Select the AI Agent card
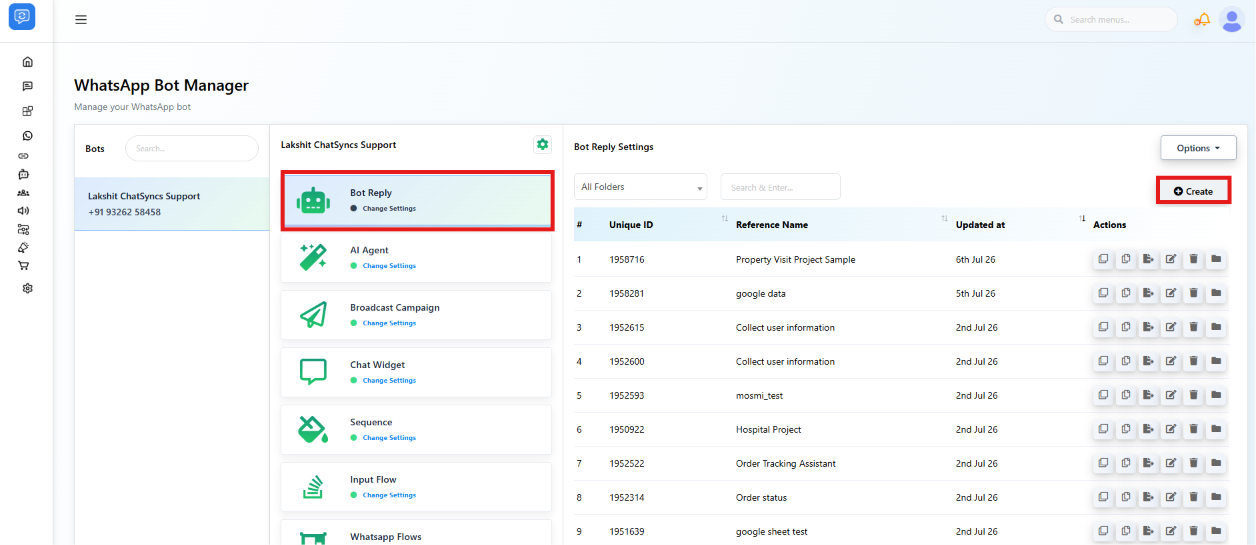The height and width of the screenshot is (545, 1256). point(416,258)
